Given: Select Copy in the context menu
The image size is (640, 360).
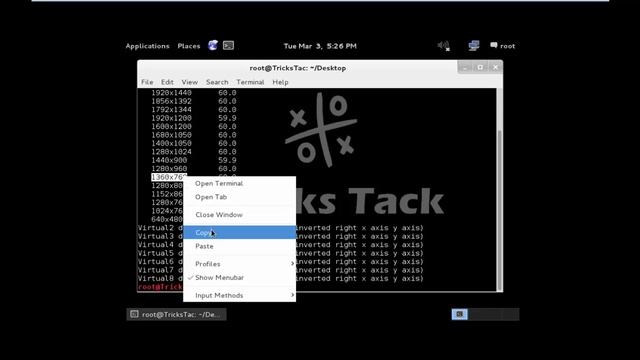Looking at the screenshot, I should click(240, 232).
